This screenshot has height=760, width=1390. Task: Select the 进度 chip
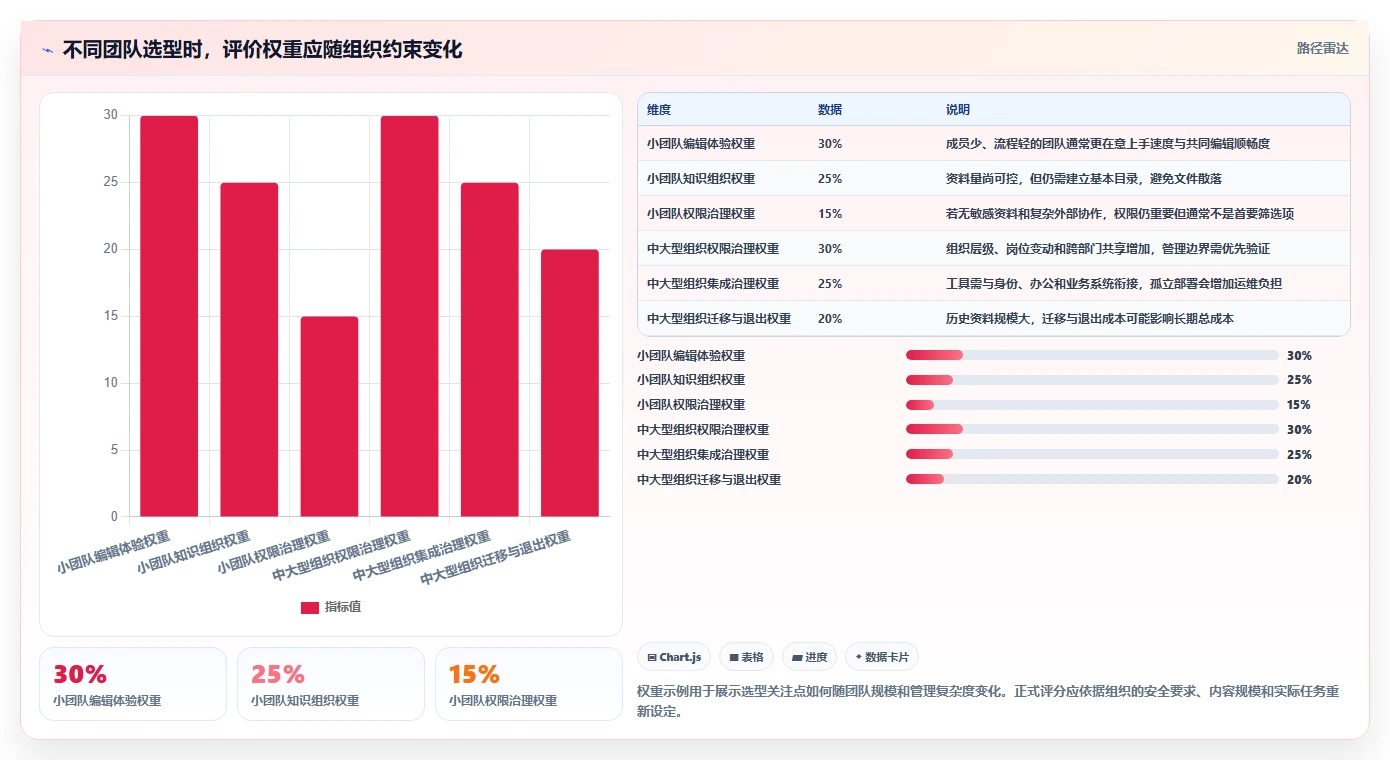pyautogui.click(x=809, y=657)
